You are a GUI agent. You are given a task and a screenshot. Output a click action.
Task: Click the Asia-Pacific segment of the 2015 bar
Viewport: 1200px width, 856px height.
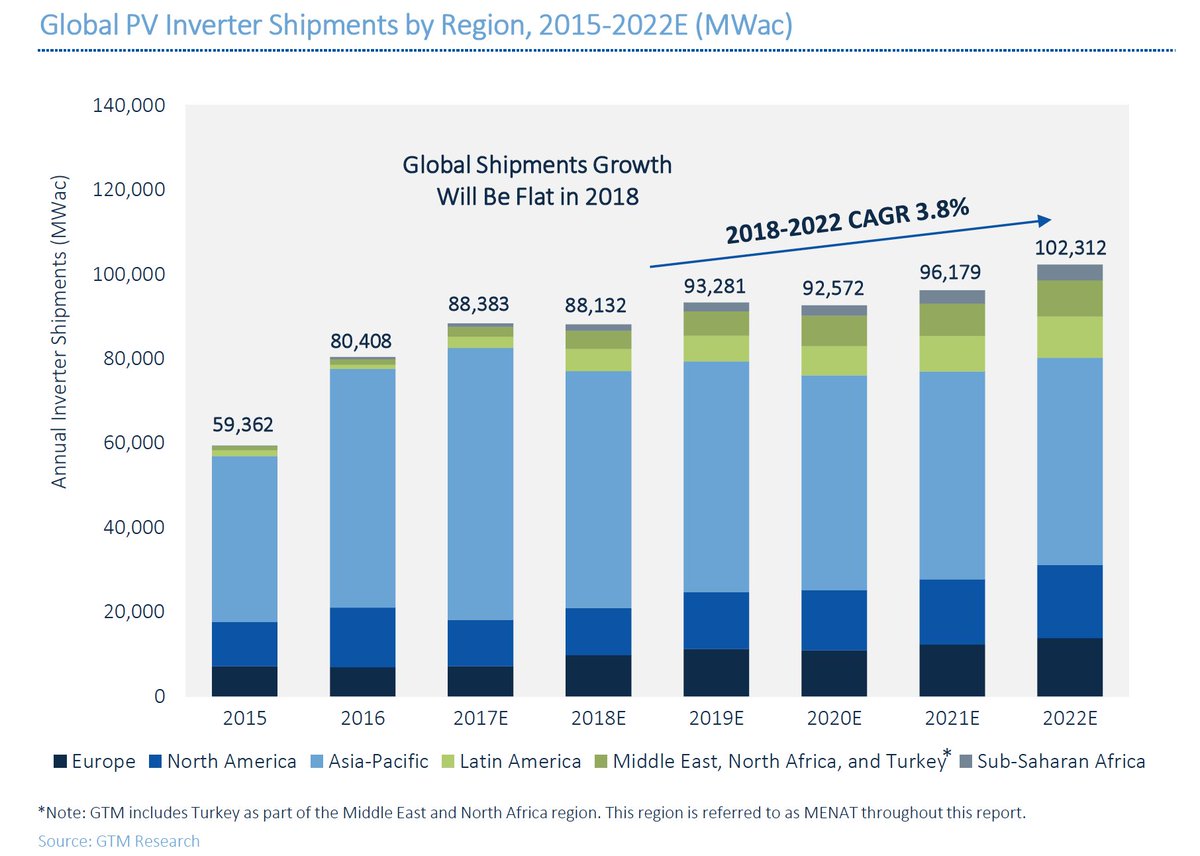[x=245, y=539]
